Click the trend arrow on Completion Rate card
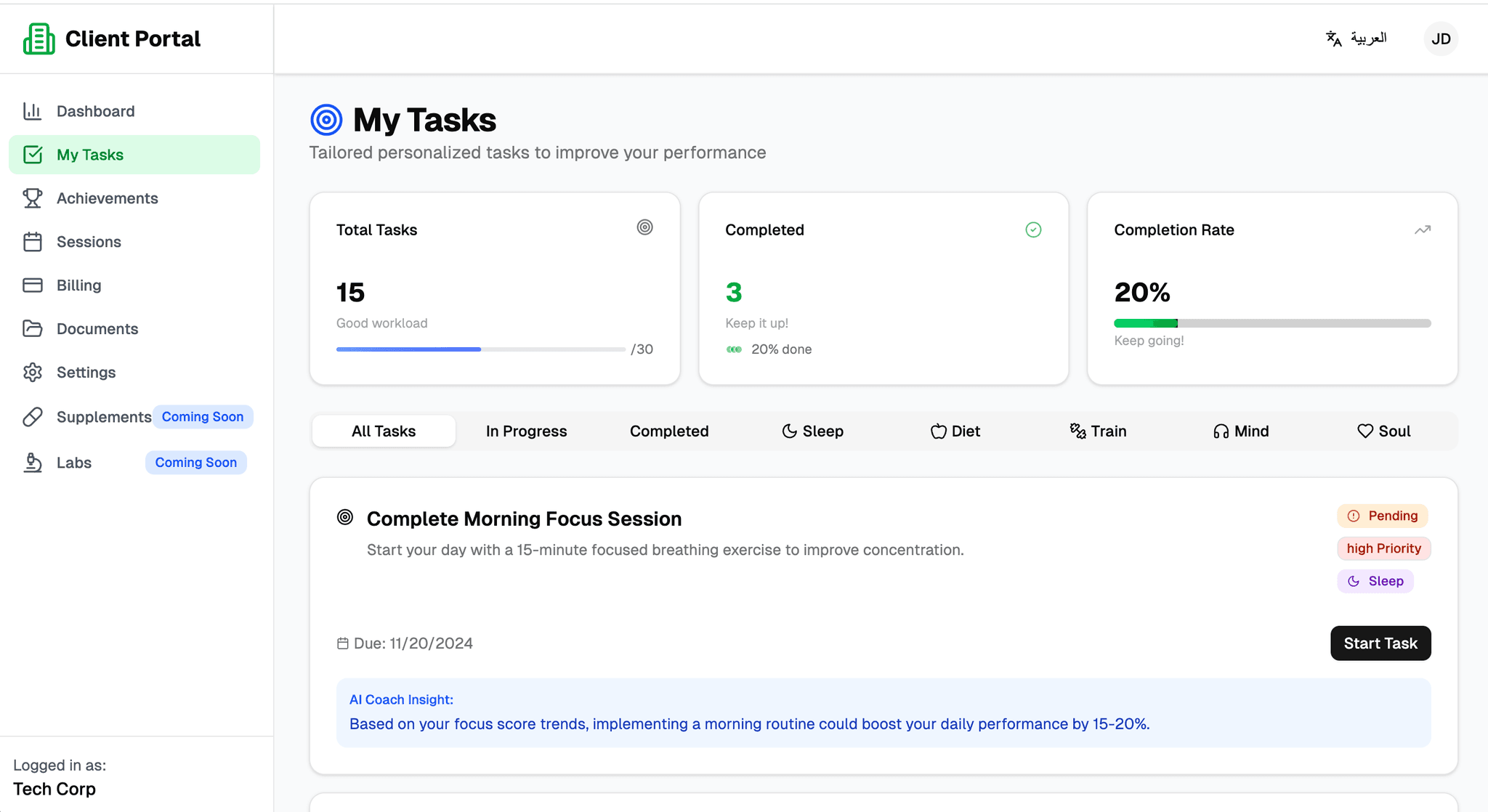Image resolution: width=1488 pixels, height=812 pixels. (1422, 229)
